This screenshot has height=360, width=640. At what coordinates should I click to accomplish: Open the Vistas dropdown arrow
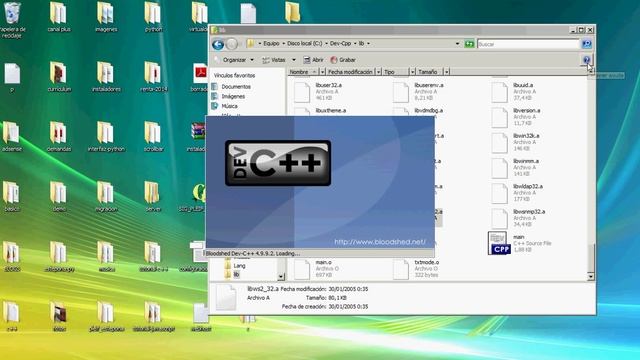pyautogui.click(x=293, y=60)
